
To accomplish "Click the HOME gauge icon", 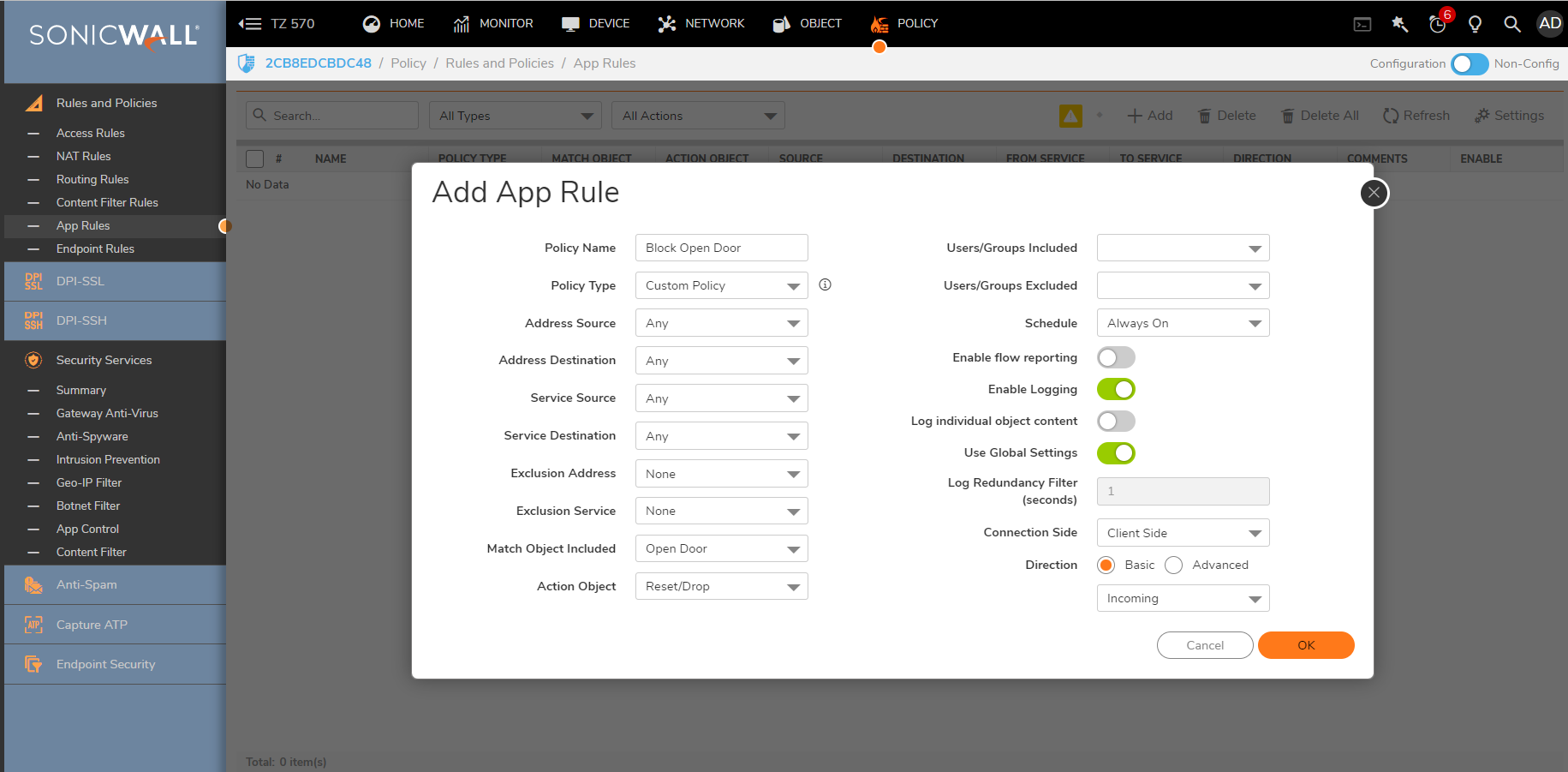I will tap(371, 24).
